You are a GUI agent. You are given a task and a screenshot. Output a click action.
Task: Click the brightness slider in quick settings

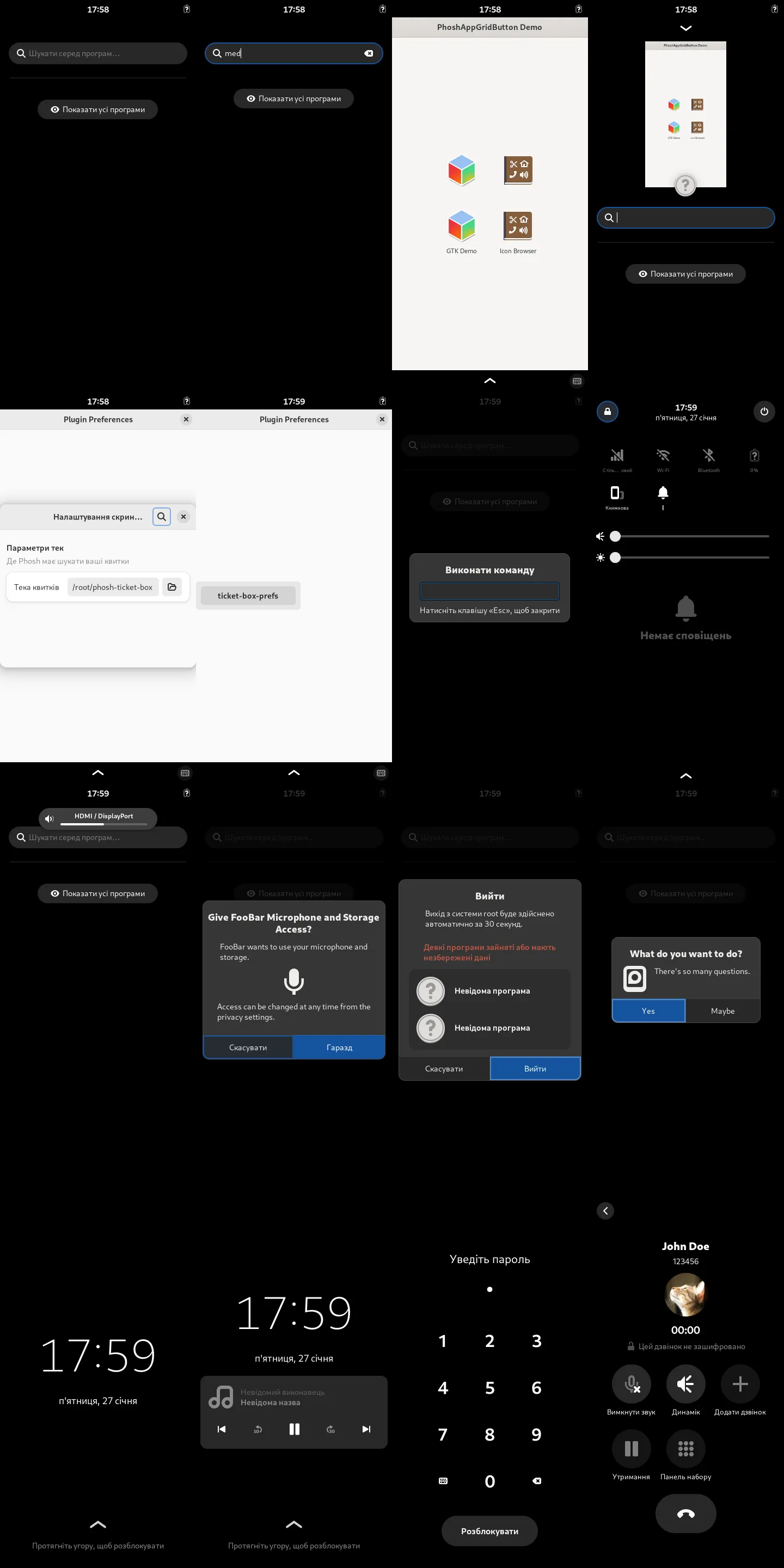coord(691,558)
